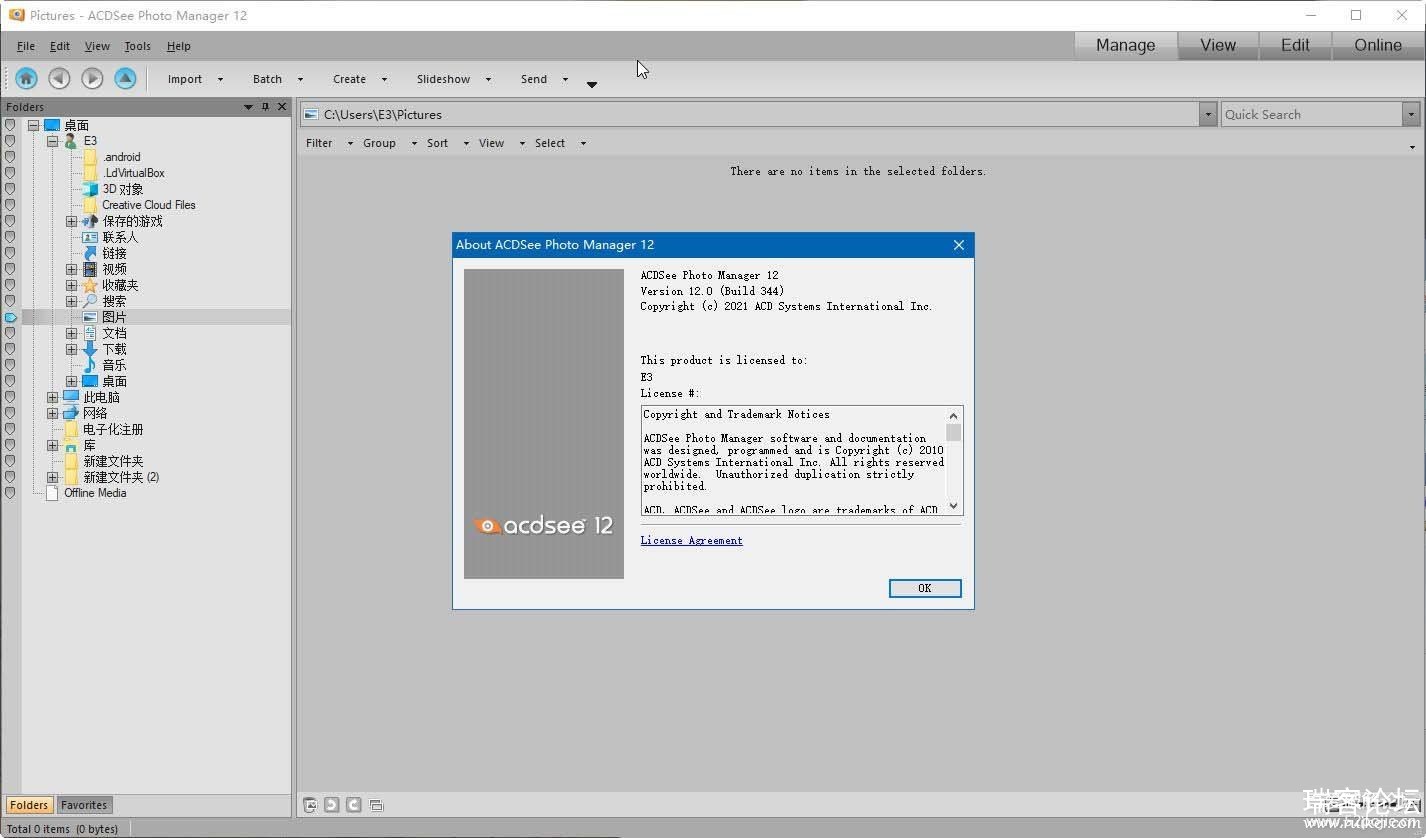Toggle Easy-Select marker for 3D 对象 row
This screenshot has height=838, width=1426.
(10, 189)
